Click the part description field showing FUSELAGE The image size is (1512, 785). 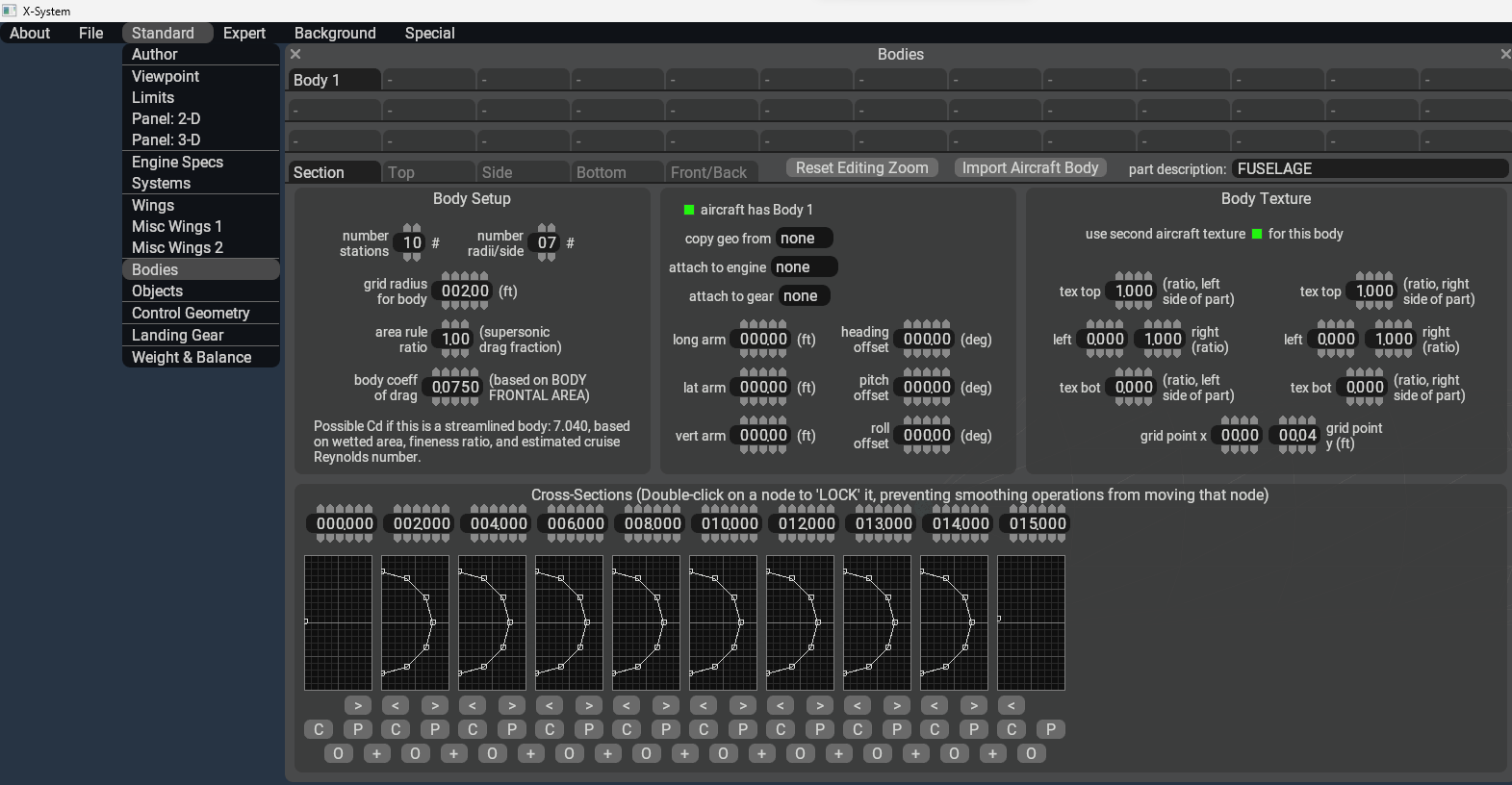(x=1367, y=168)
